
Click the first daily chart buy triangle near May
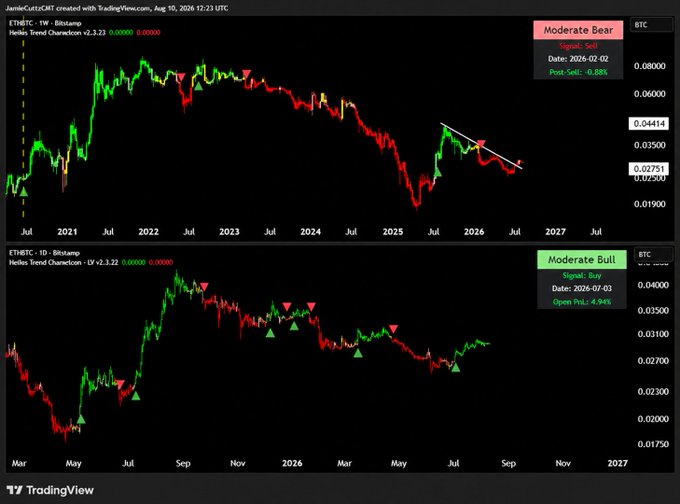pos(81,419)
